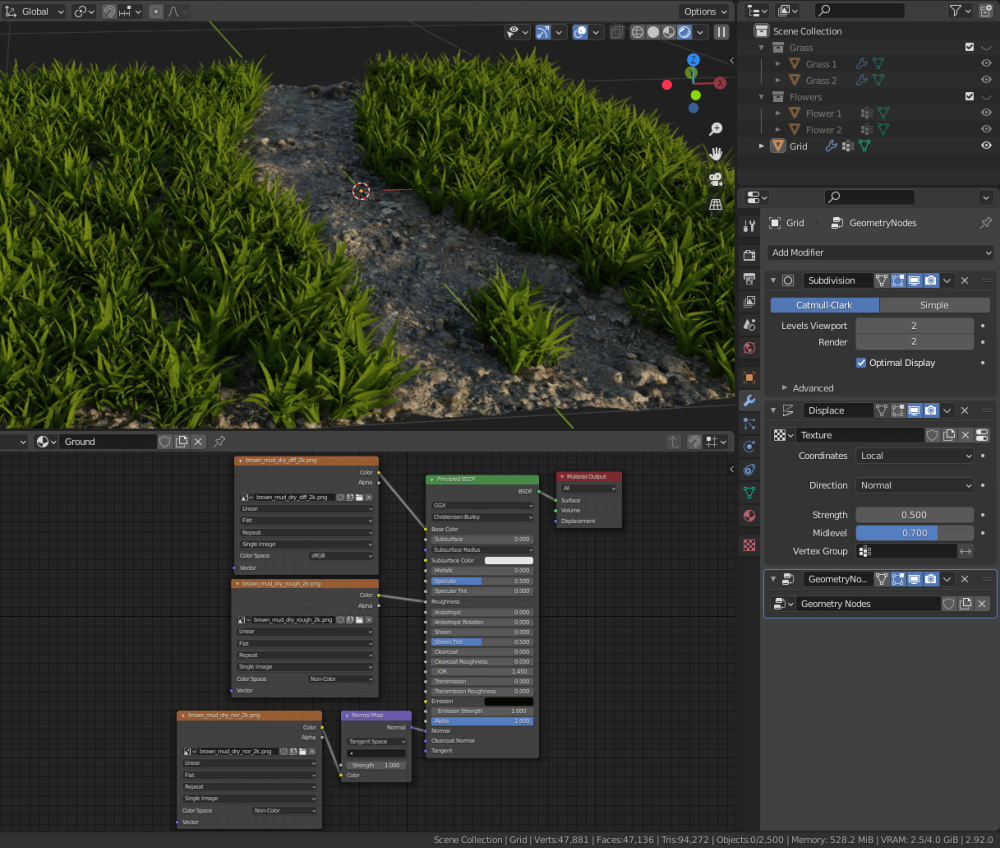Remove the Displace modifier
The width and height of the screenshot is (1000, 848).
[964, 411]
